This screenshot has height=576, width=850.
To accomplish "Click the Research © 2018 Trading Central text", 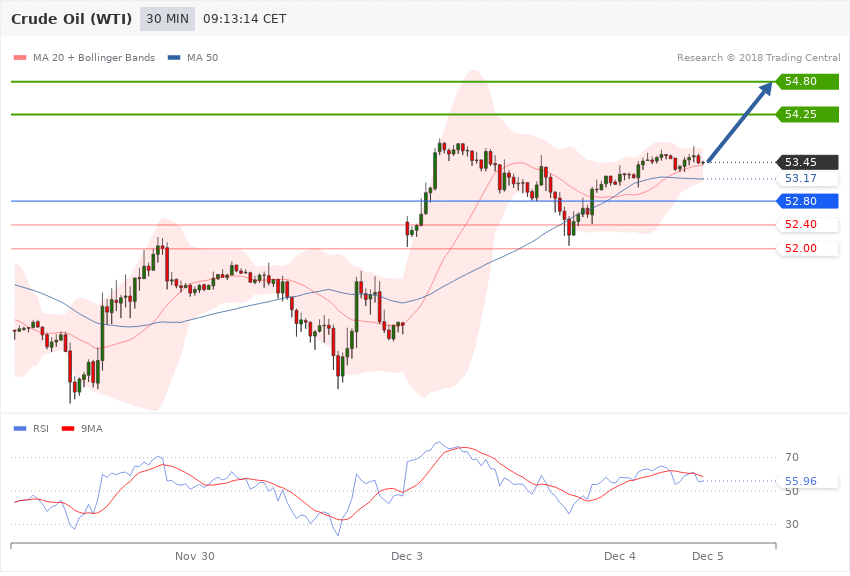I will (x=758, y=58).
